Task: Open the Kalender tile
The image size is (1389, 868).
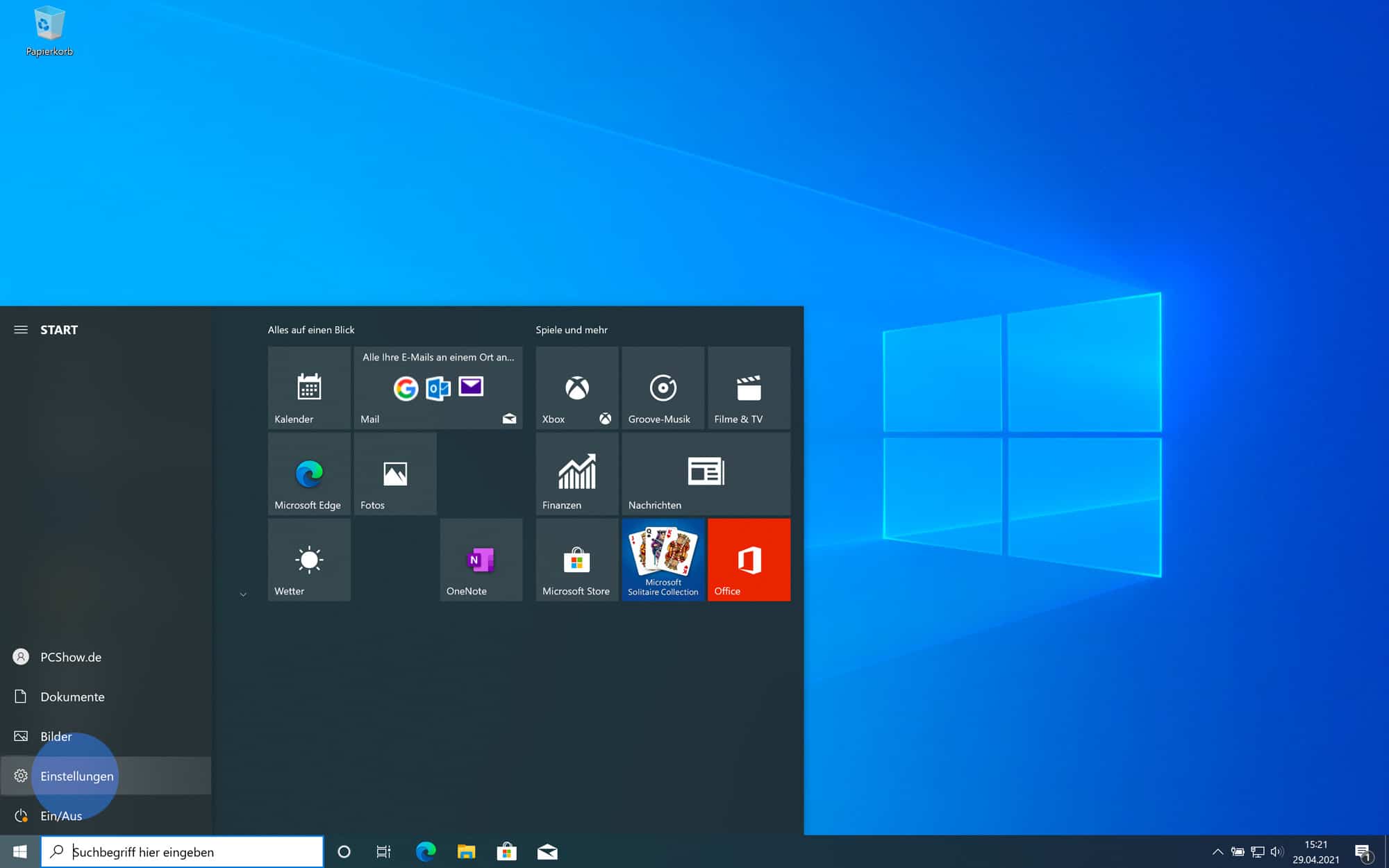Action: pyautogui.click(x=309, y=387)
